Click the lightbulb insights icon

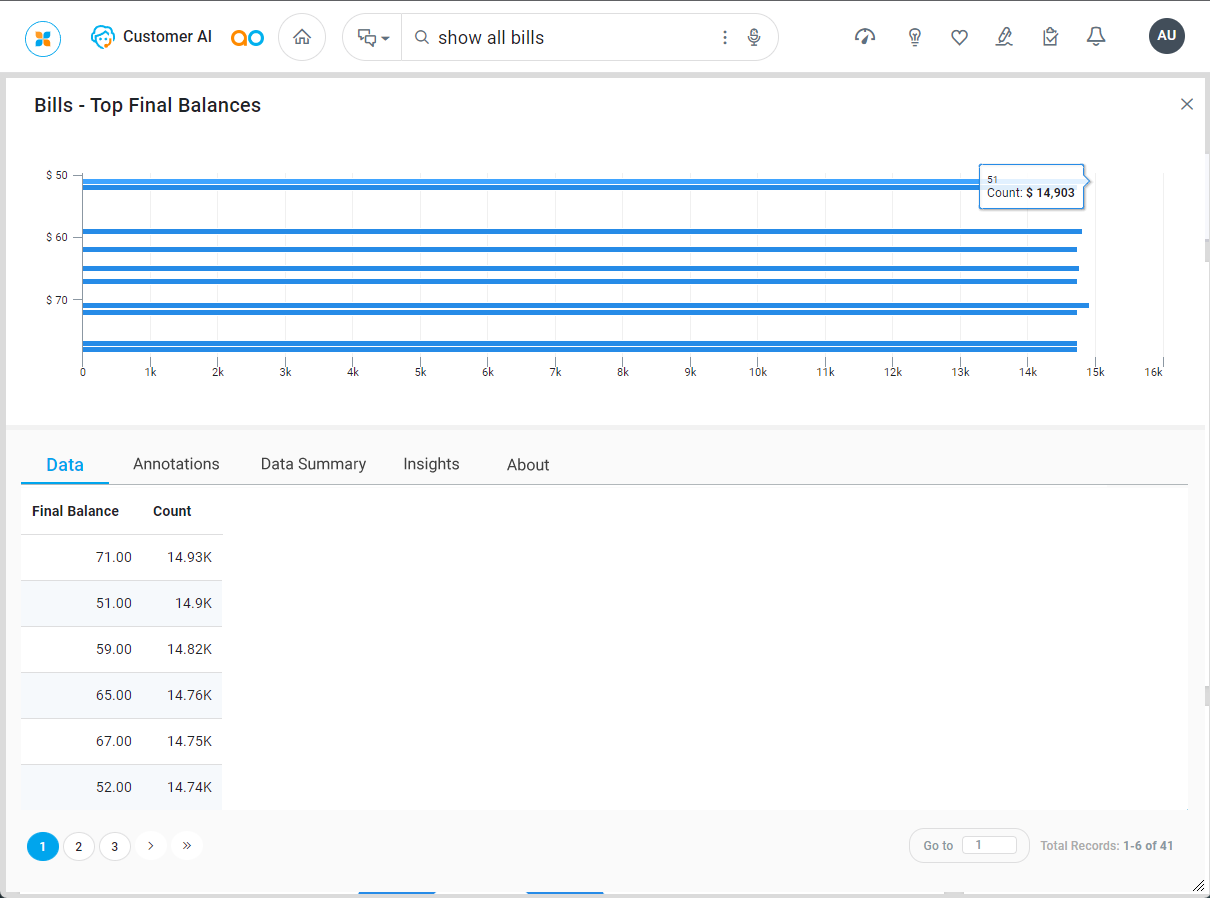914,37
